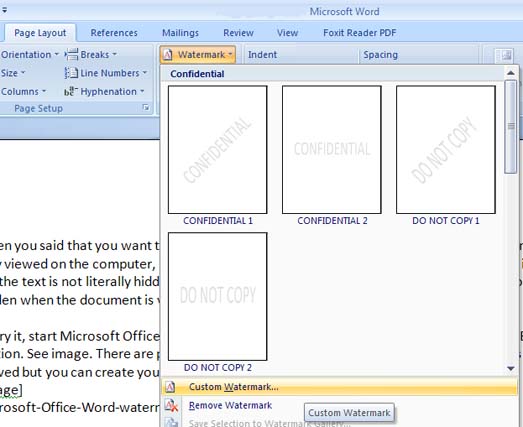Click the Line Numbers icon

point(71,73)
